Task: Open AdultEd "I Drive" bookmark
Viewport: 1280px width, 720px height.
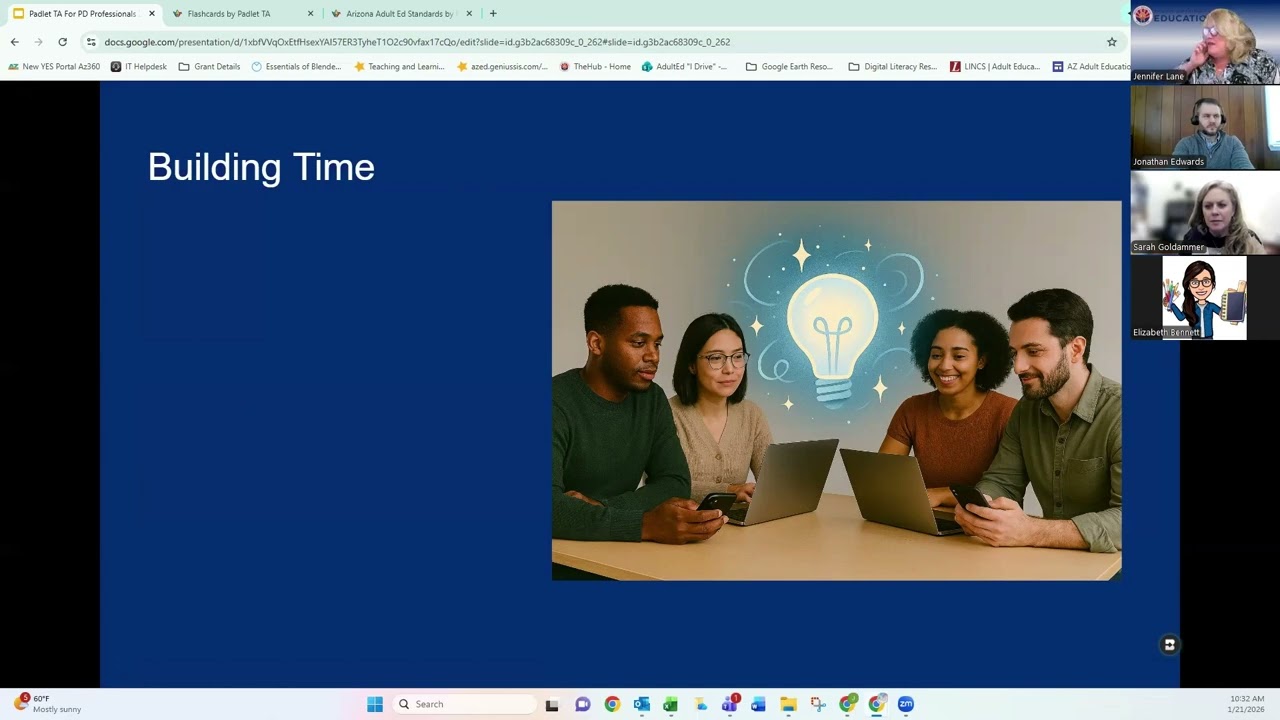Action: (684, 67)
